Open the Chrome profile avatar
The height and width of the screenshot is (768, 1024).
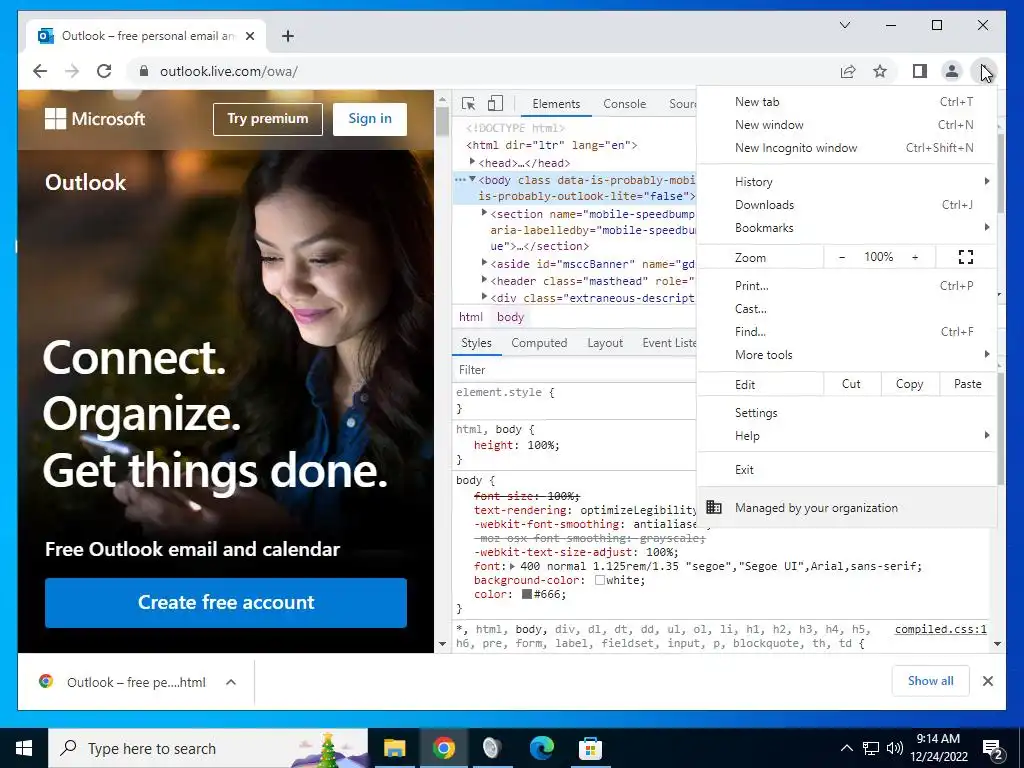click(x=952, y=71)
